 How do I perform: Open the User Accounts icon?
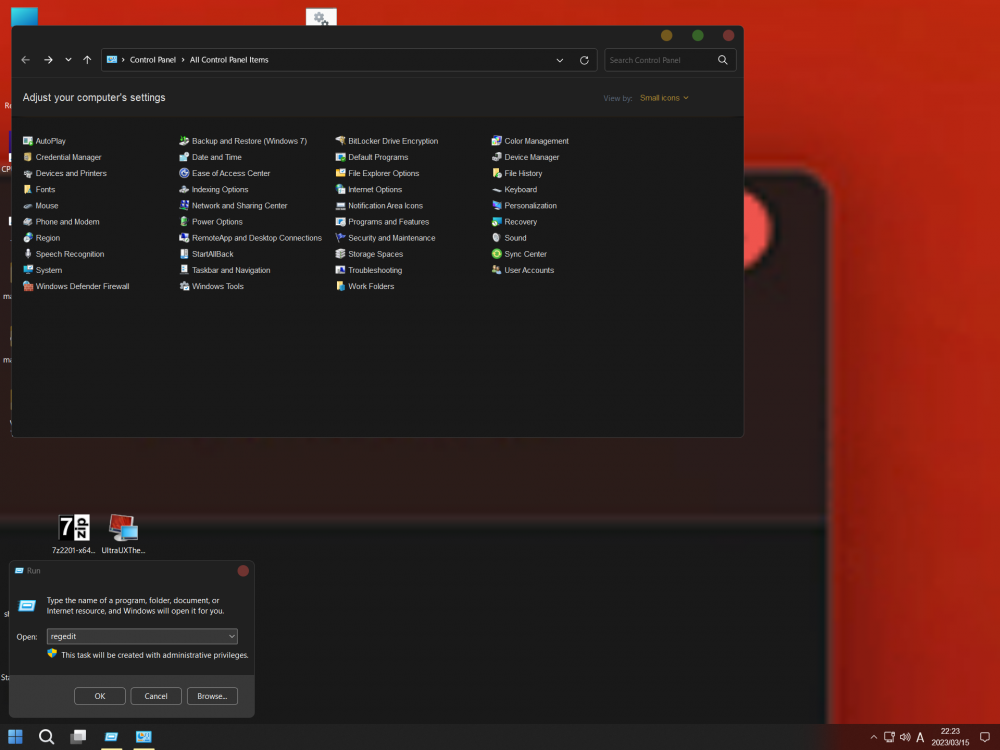pyautogui.click(x=496, y=270)
